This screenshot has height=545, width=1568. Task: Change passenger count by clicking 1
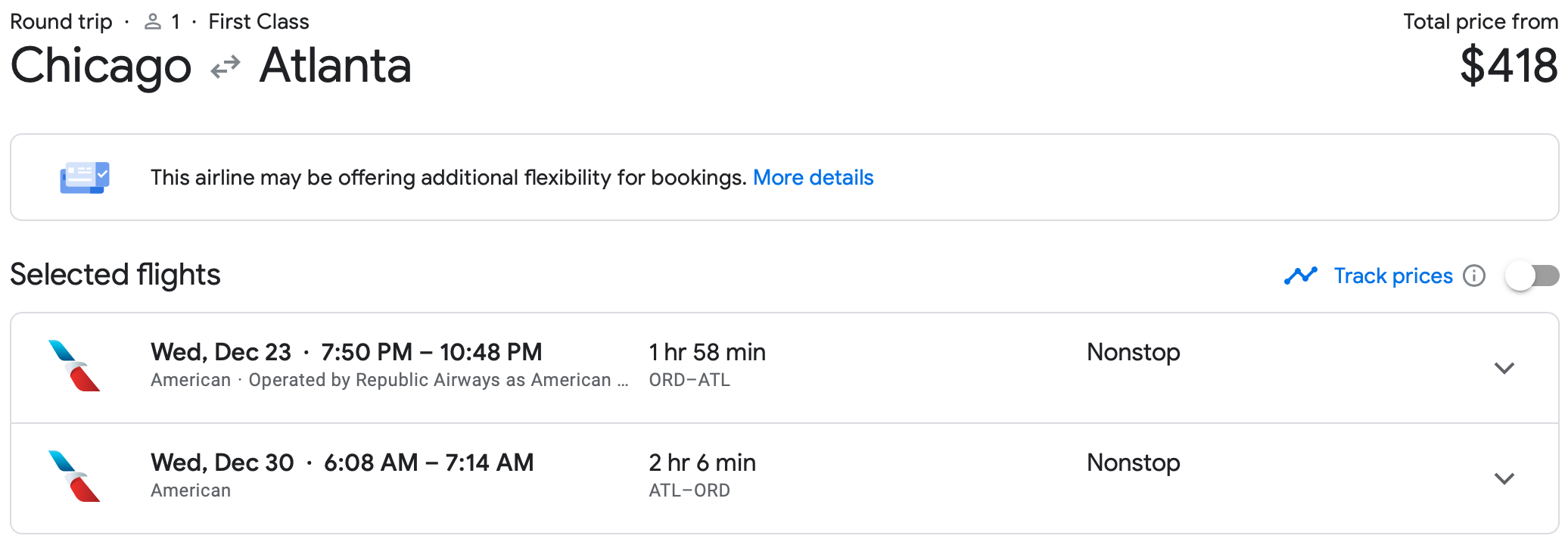176,20
